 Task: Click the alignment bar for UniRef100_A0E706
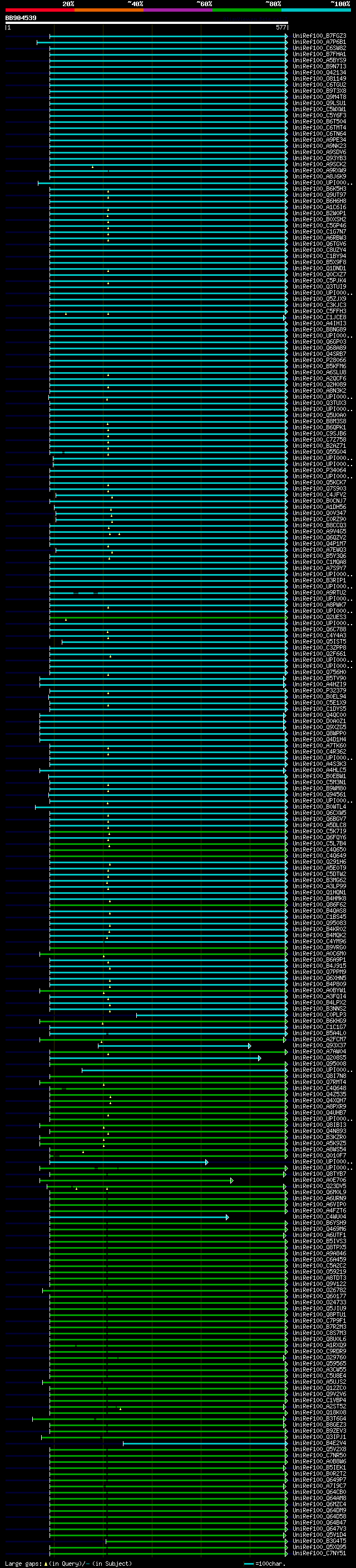pos(136,1180)
